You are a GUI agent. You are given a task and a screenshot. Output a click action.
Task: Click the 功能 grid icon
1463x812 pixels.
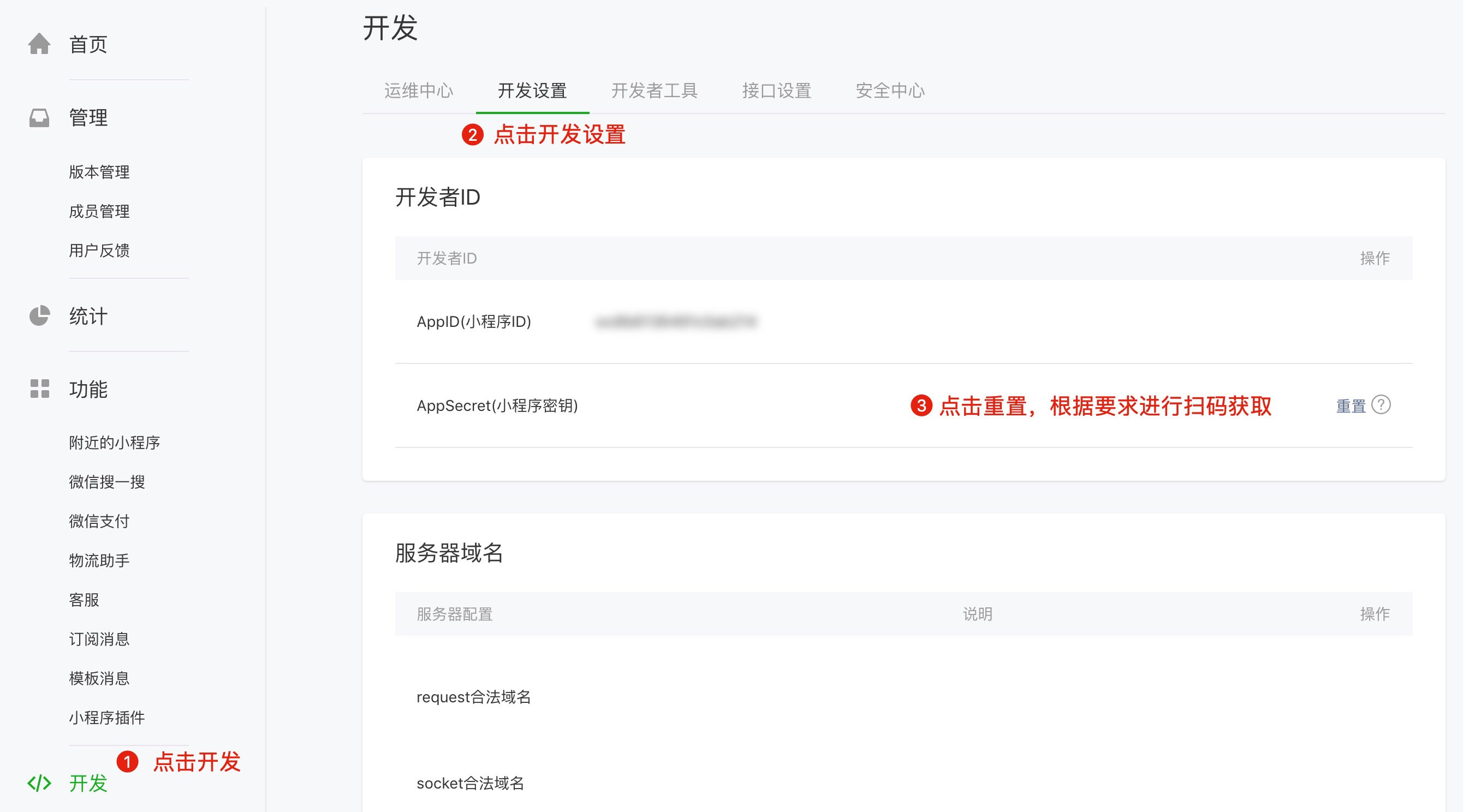pos(39,389)
